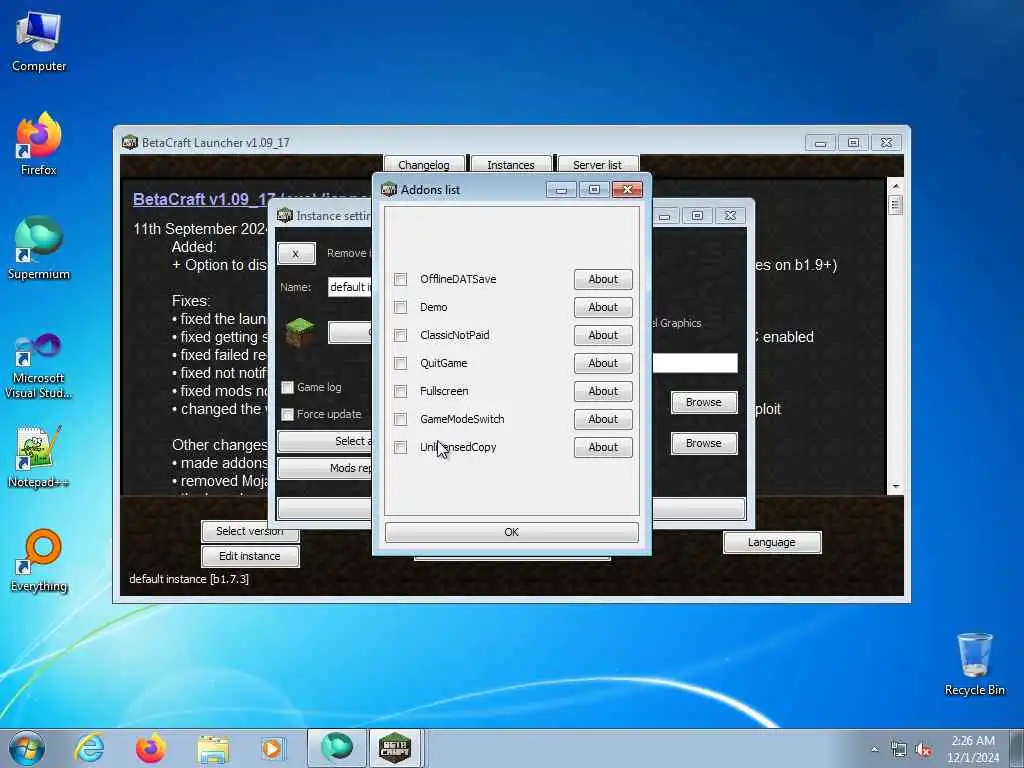Click changelog scrollbar up arrow
This screenshot has height=768, width=1024.
click(895, 186)
